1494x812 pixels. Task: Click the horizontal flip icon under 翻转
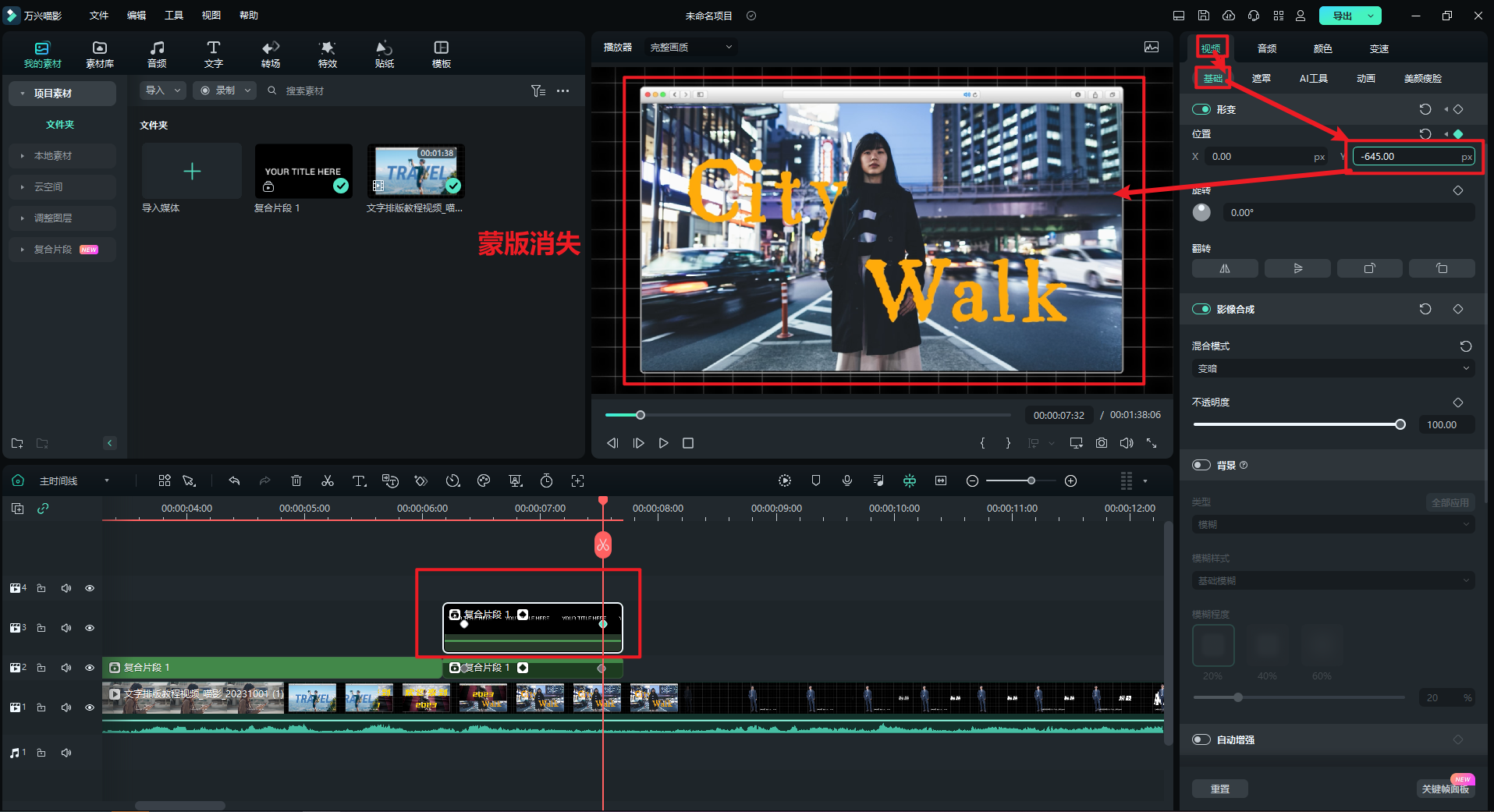(x=1225, y=268)
